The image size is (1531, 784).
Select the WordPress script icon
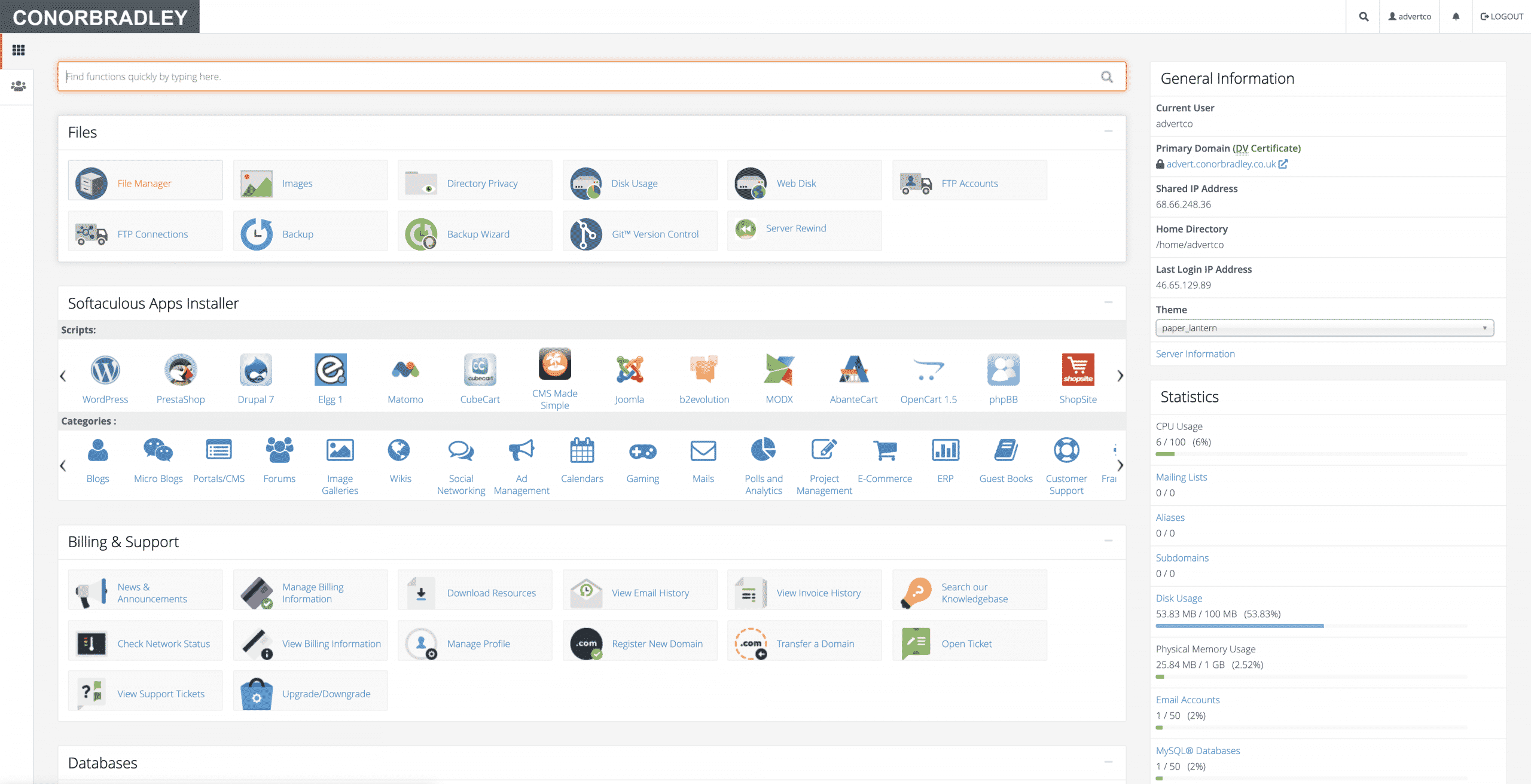pyautogui.click(x=105, y=370)
